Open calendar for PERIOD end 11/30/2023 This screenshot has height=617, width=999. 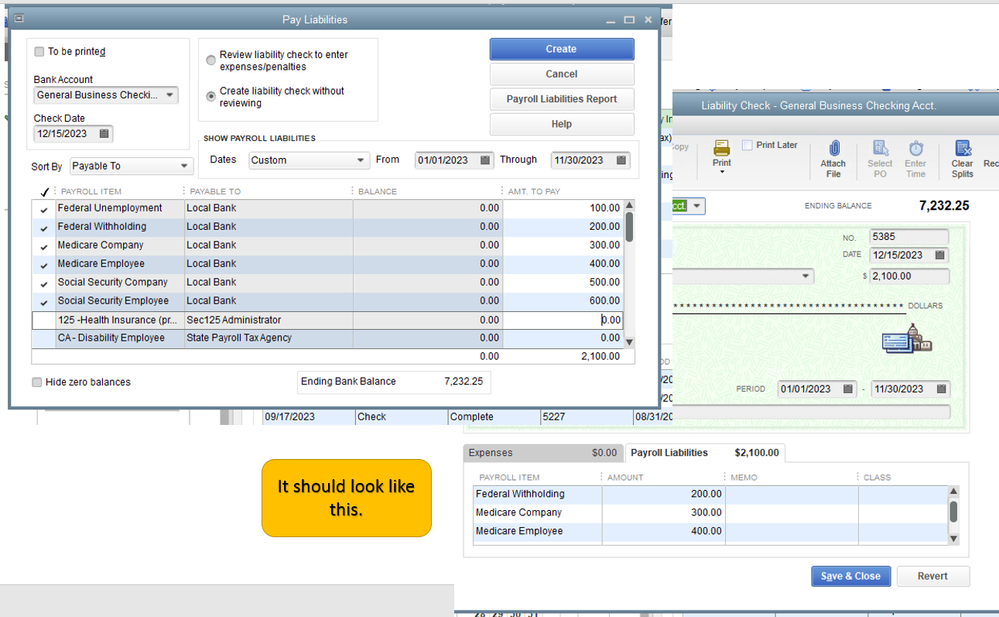tap(941, 389)
